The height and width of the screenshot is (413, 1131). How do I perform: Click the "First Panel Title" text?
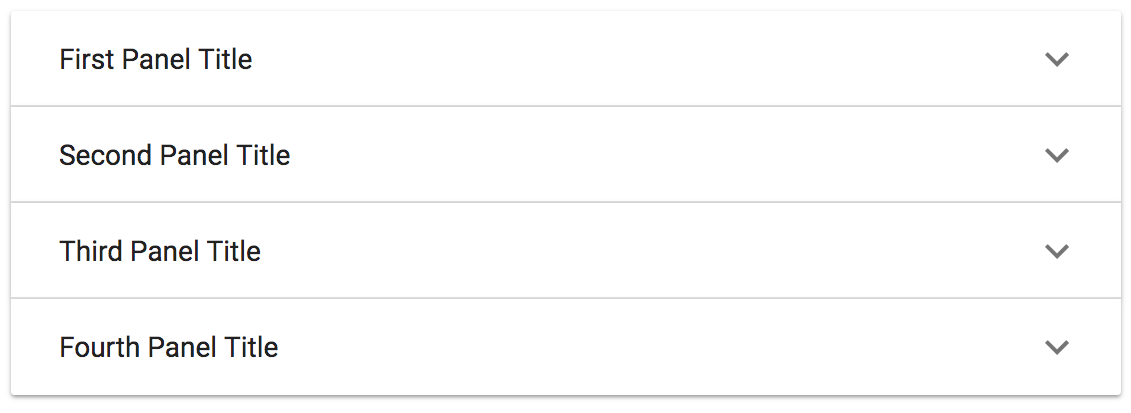[x=156, y=60]
